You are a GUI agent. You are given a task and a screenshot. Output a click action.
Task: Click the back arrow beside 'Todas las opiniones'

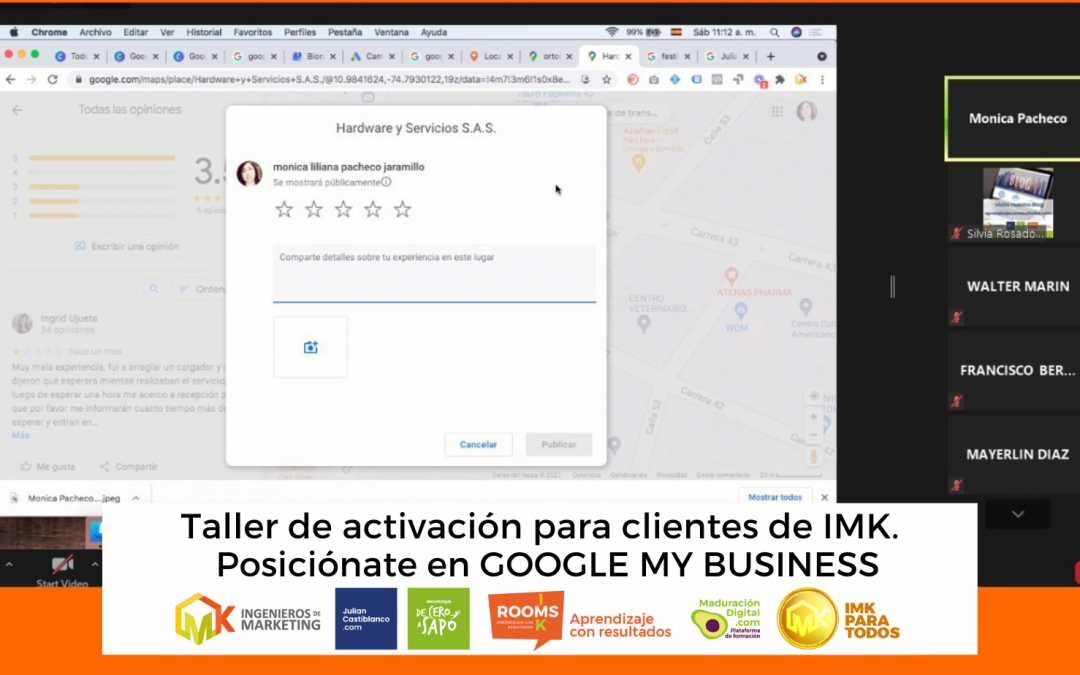click(x=17, y=110)
